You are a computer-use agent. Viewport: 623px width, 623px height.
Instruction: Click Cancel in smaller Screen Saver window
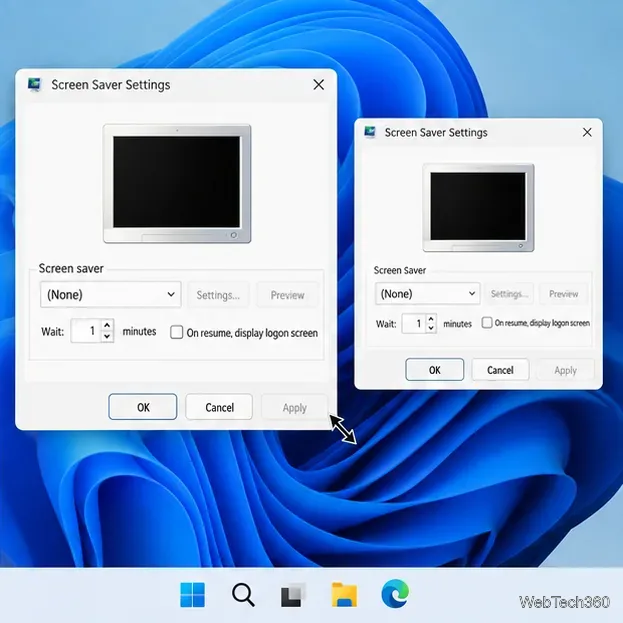(x=500, y=370)
